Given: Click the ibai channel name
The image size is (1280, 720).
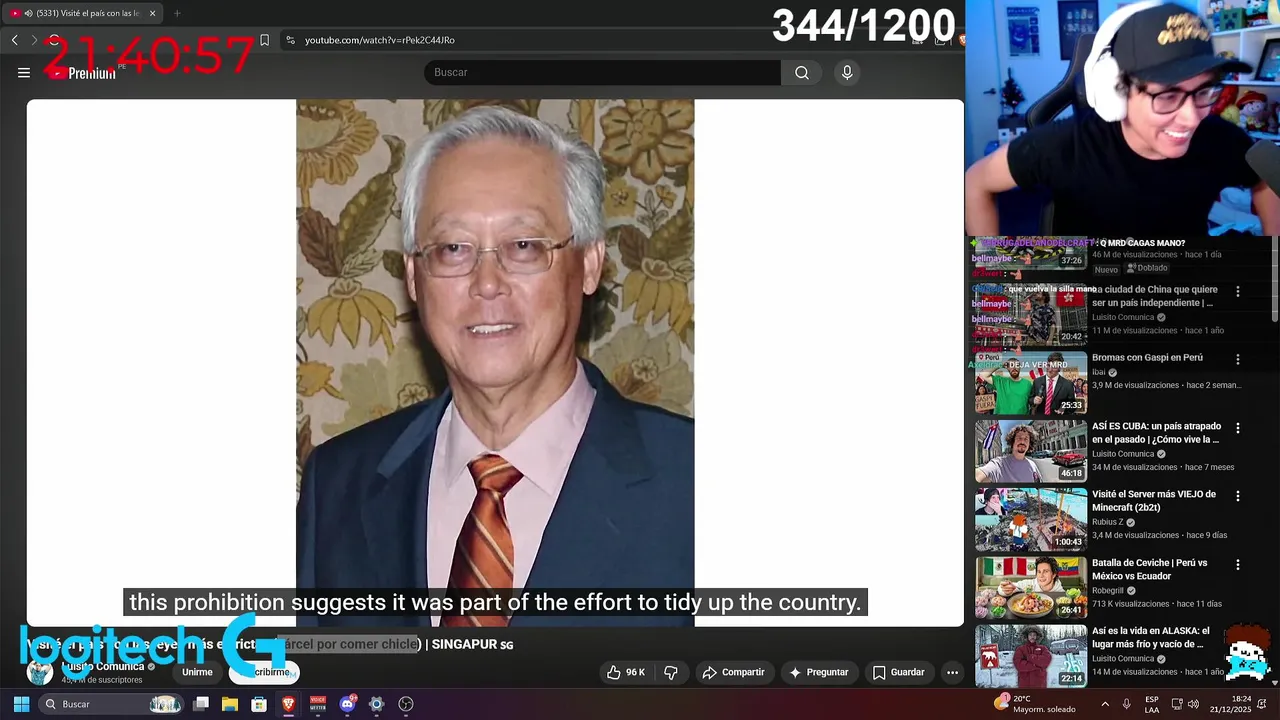Looking at the screenshot, I should (x=1098, y=372).
